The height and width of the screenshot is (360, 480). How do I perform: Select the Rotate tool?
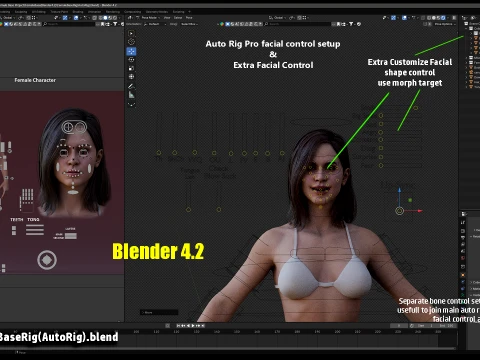click(x=131, y=60)
